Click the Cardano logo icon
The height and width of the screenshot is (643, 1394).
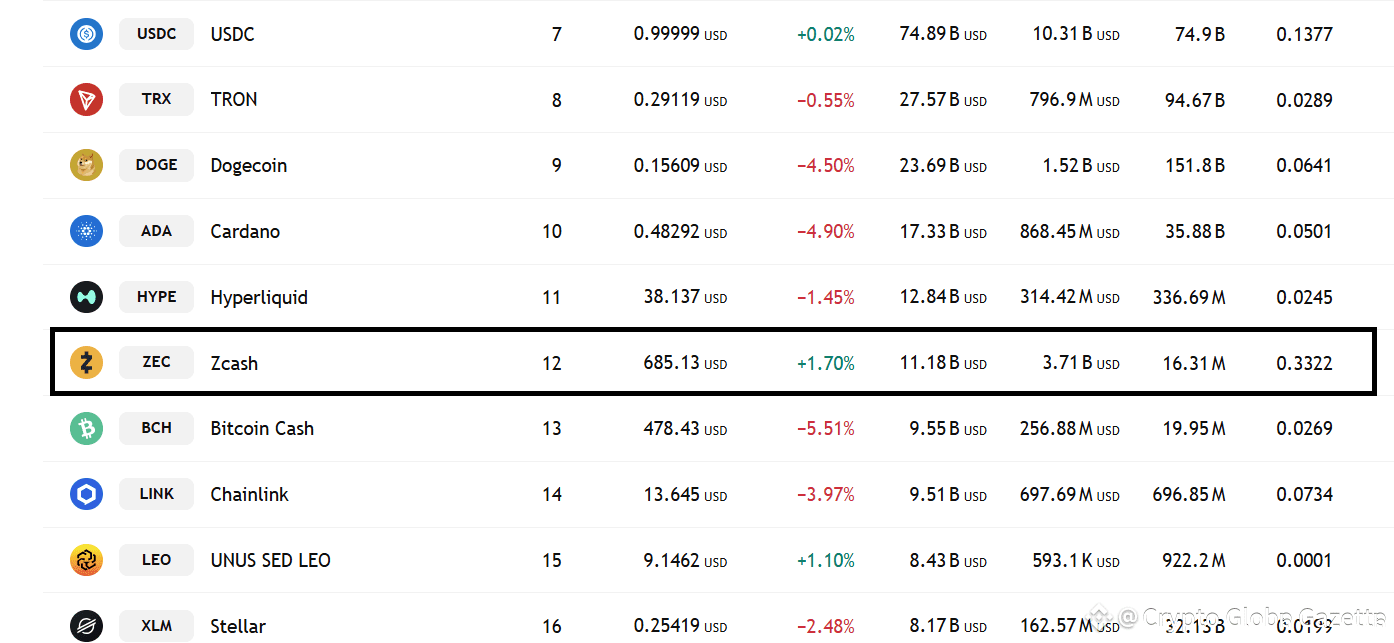coord(86,231)
